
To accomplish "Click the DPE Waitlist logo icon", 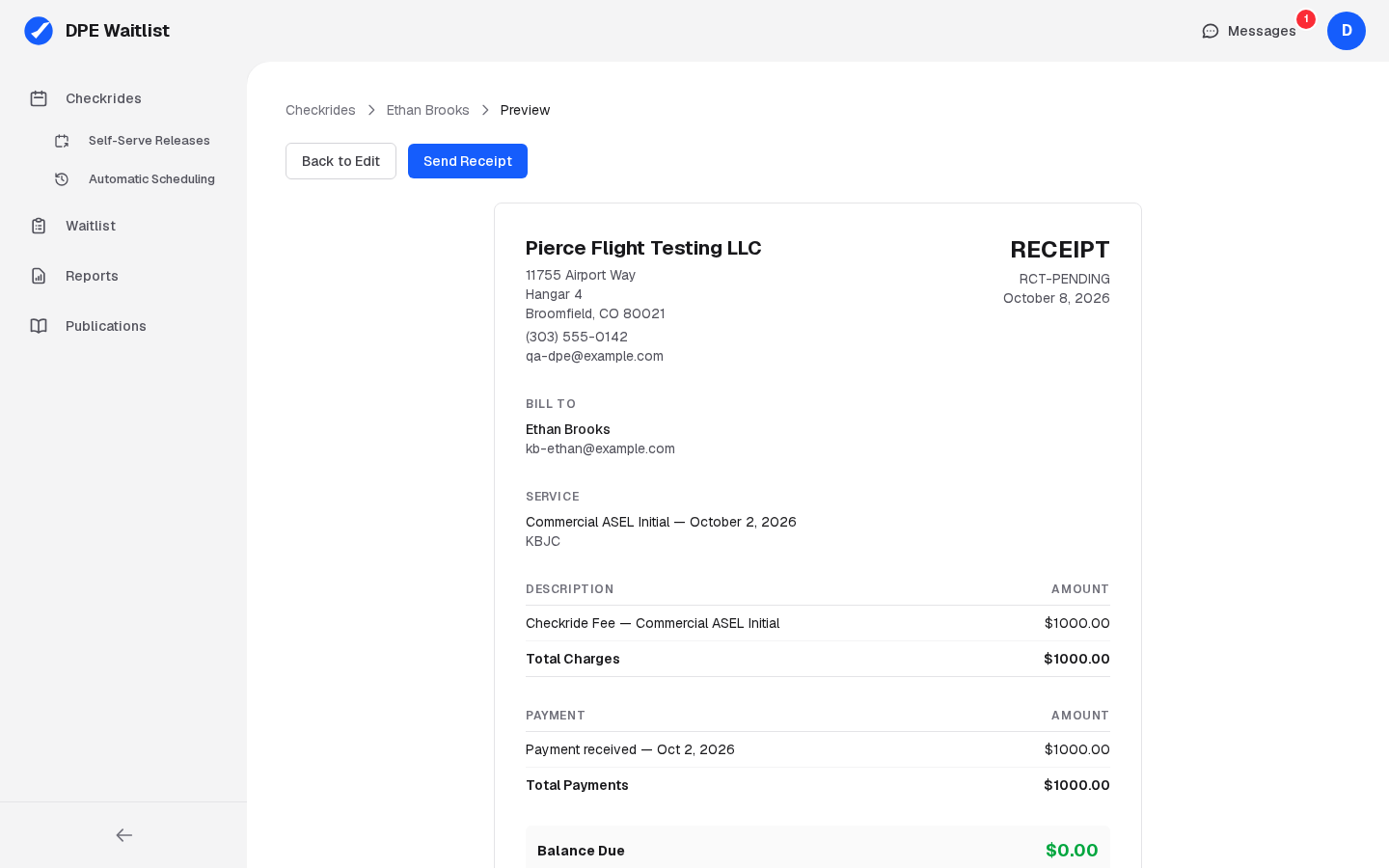I will (x=39, y=31).
